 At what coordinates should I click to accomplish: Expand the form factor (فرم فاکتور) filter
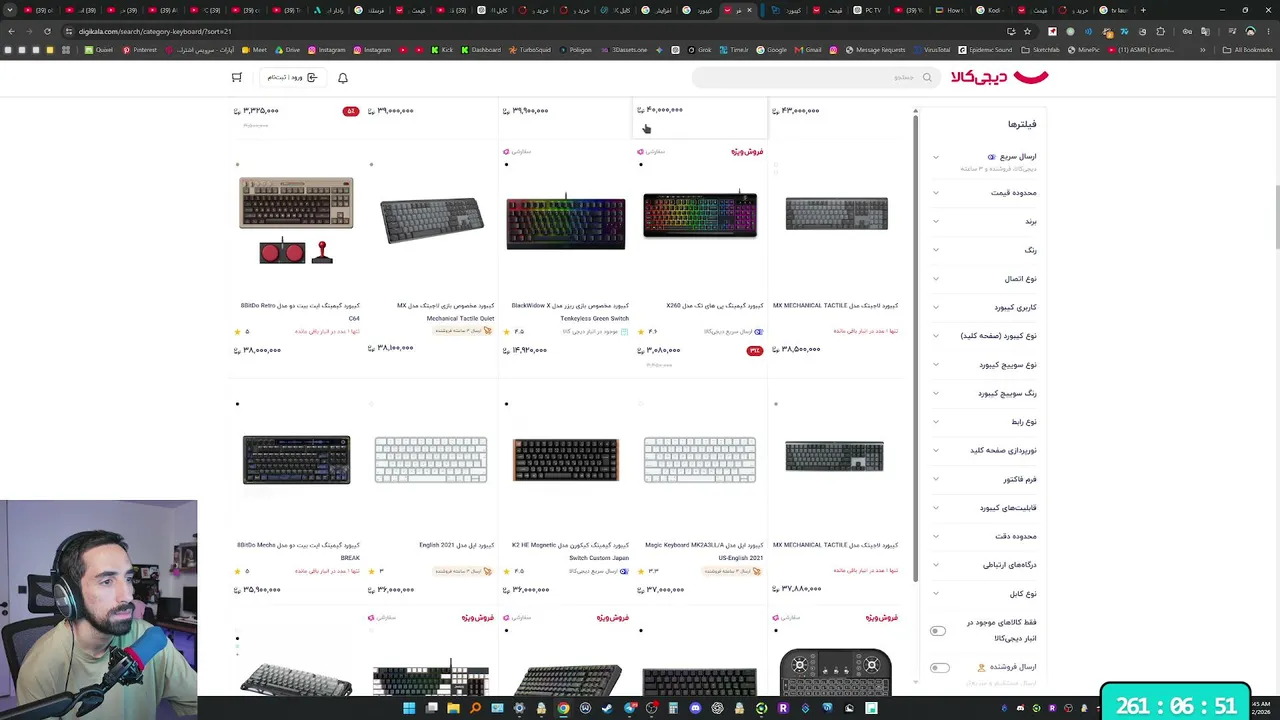pyautogui.click(x=984, y=479)
